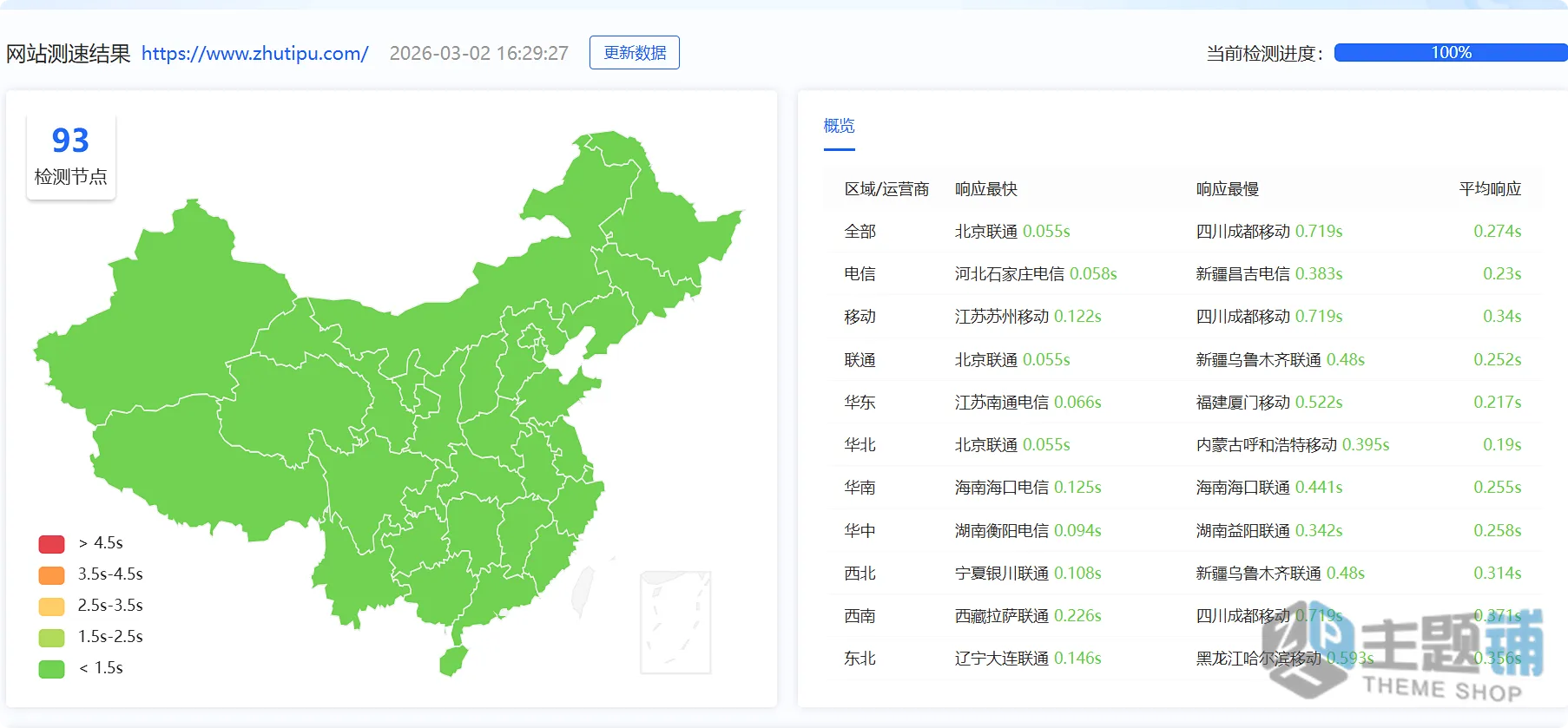Select the 华东 row label
This screenshot has width=1568, height=728.
[860, 402]
